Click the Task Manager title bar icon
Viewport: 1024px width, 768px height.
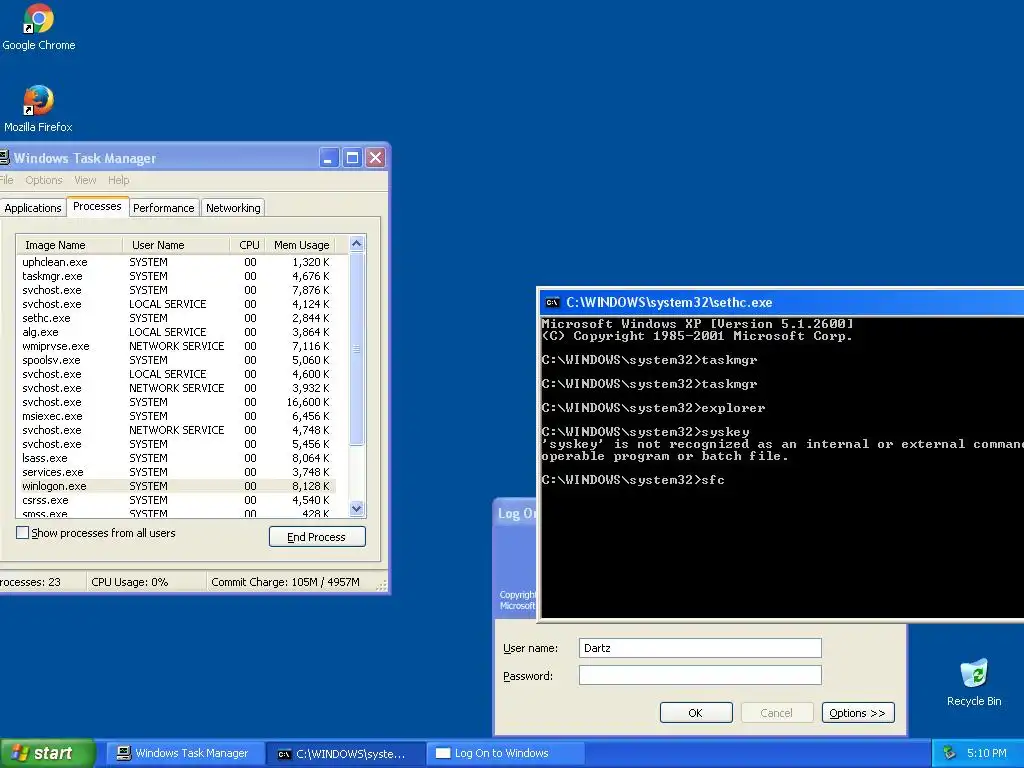pos(4,157)
